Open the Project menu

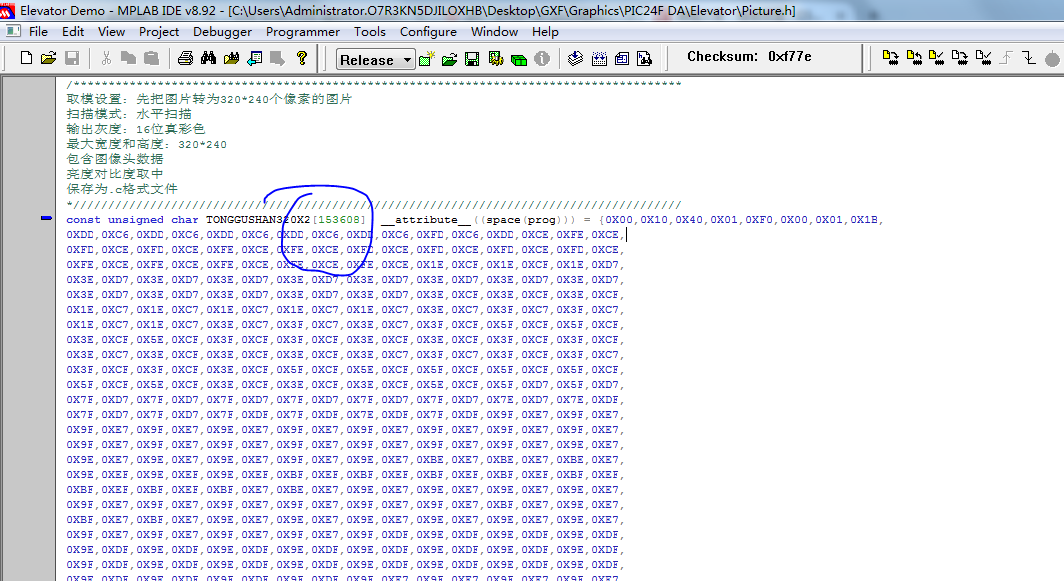159,32
